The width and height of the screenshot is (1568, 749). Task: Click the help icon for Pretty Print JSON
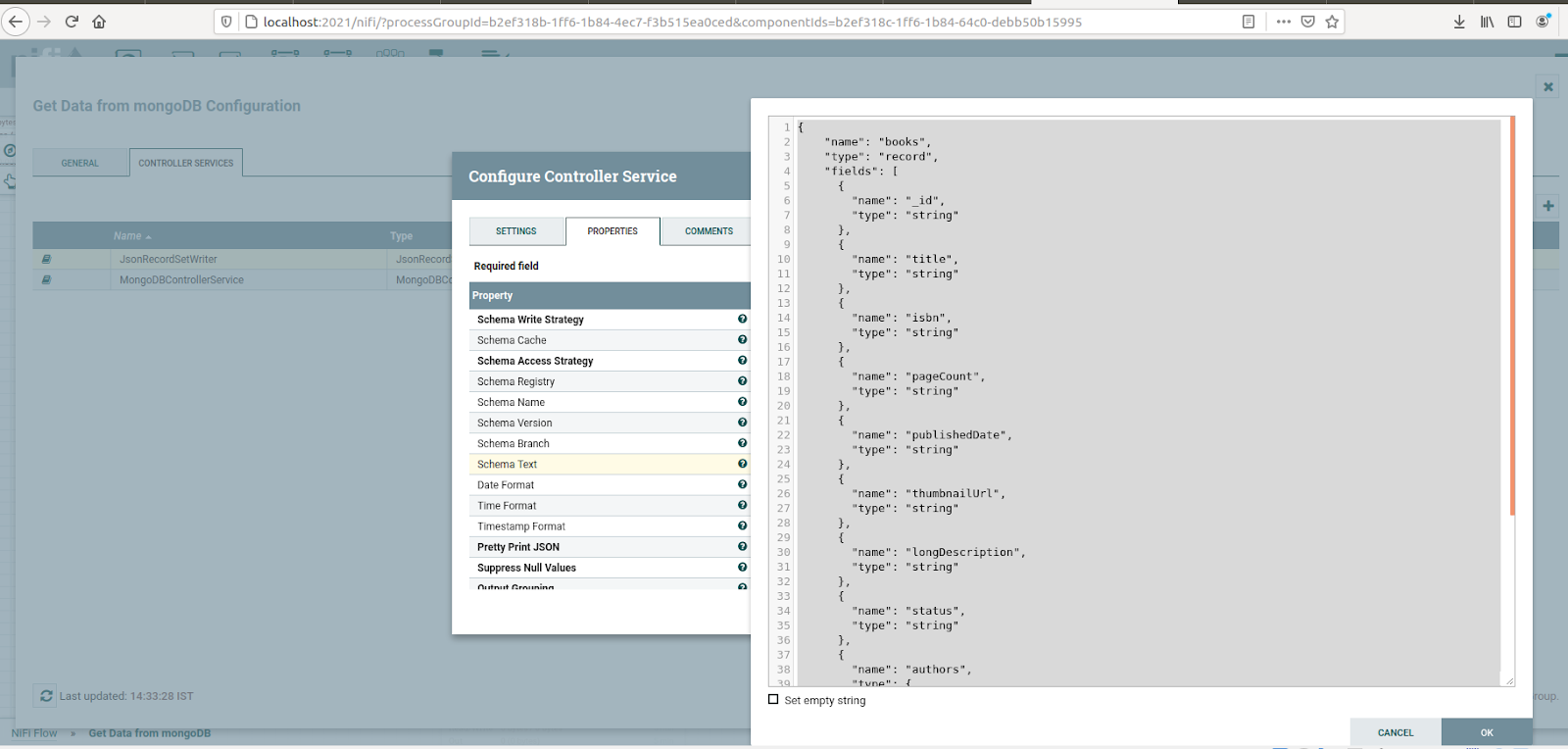[x=742, y=547]
